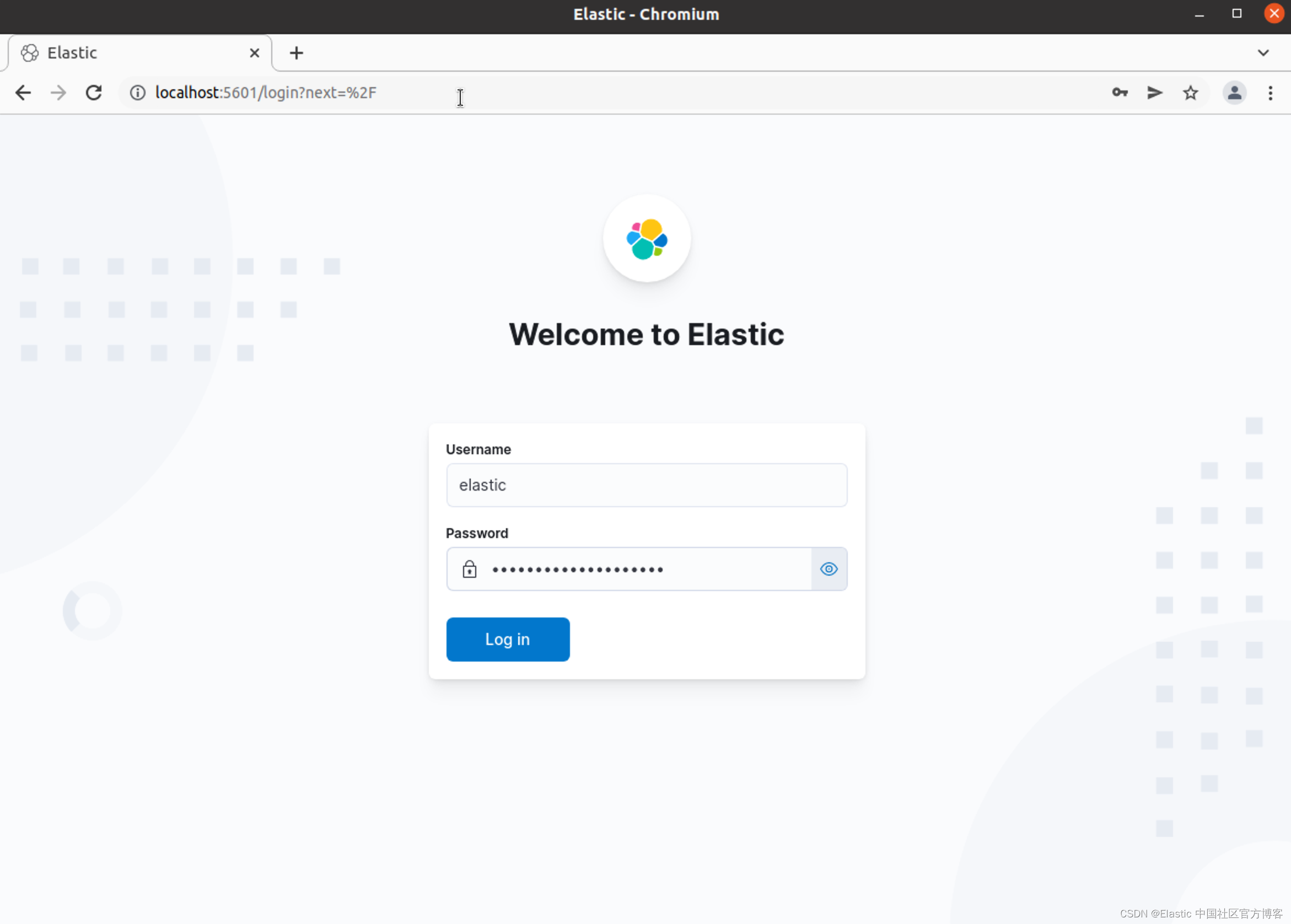Open saved passwords key icon
Image resolution: width=1291 pixels, height=924 pixels.
[x=1119, y=93]
